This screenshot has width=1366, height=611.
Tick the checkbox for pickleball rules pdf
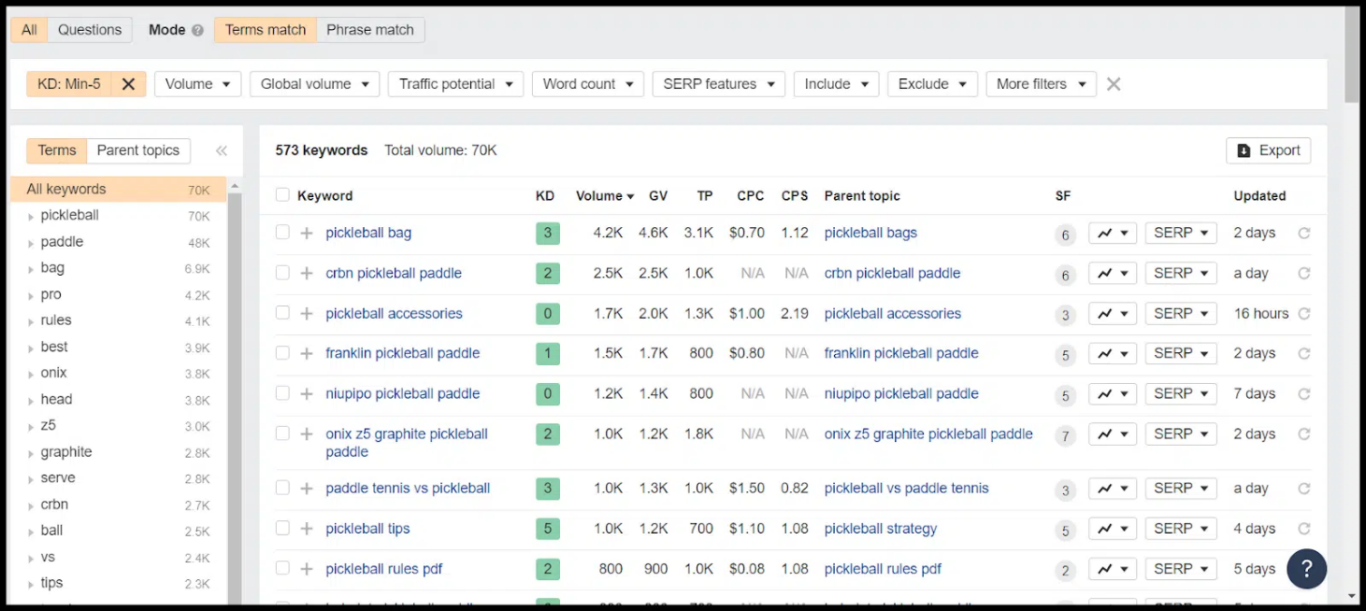click(283, 568)
